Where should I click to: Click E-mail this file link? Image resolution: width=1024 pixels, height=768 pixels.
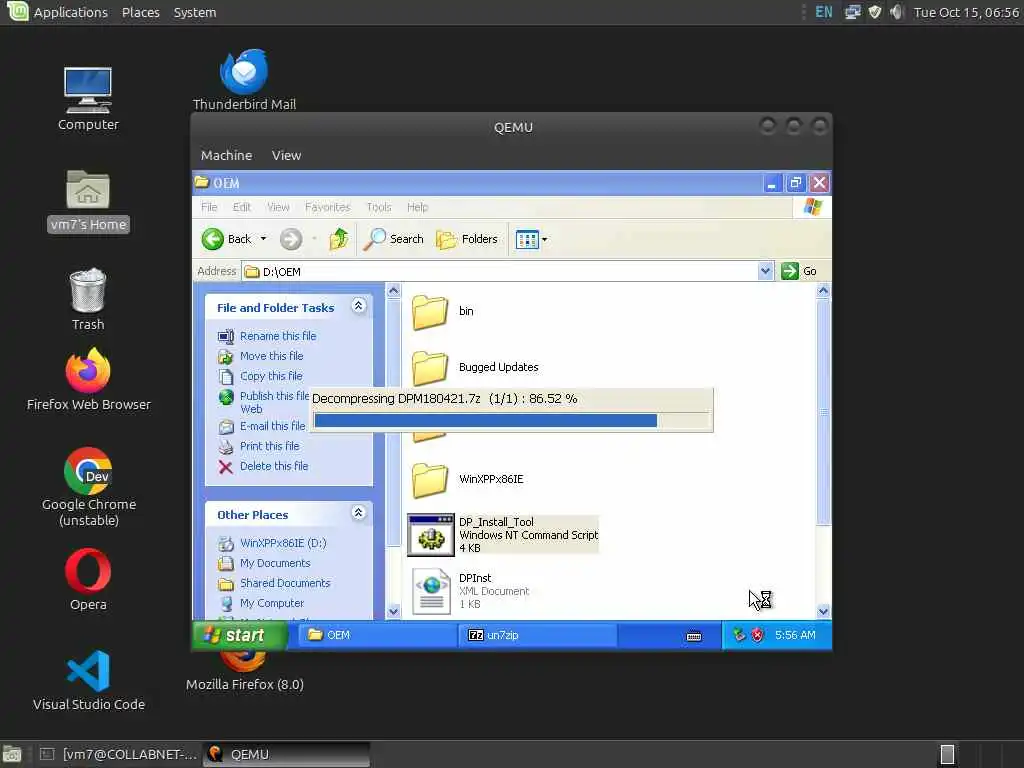click(272, 426)
